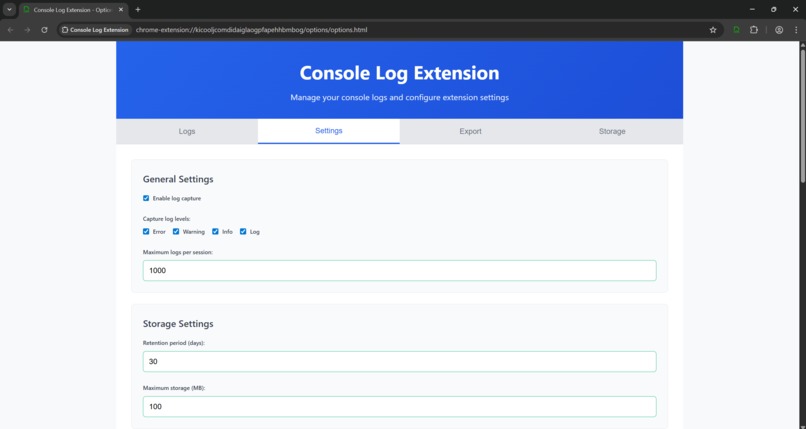Screen dimensions: 806x429
Task: Click the Maximum storage MB field
Action: 399,406
